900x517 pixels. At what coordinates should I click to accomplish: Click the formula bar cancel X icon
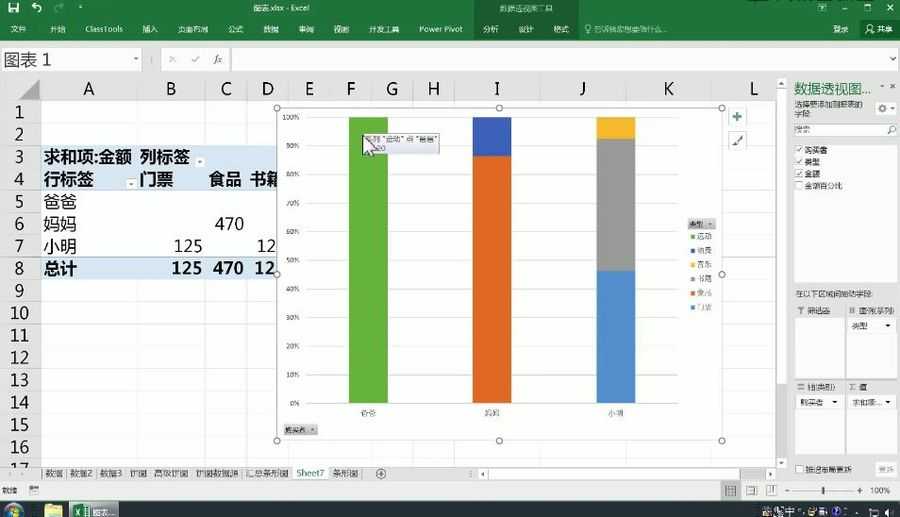coord(172,59)
